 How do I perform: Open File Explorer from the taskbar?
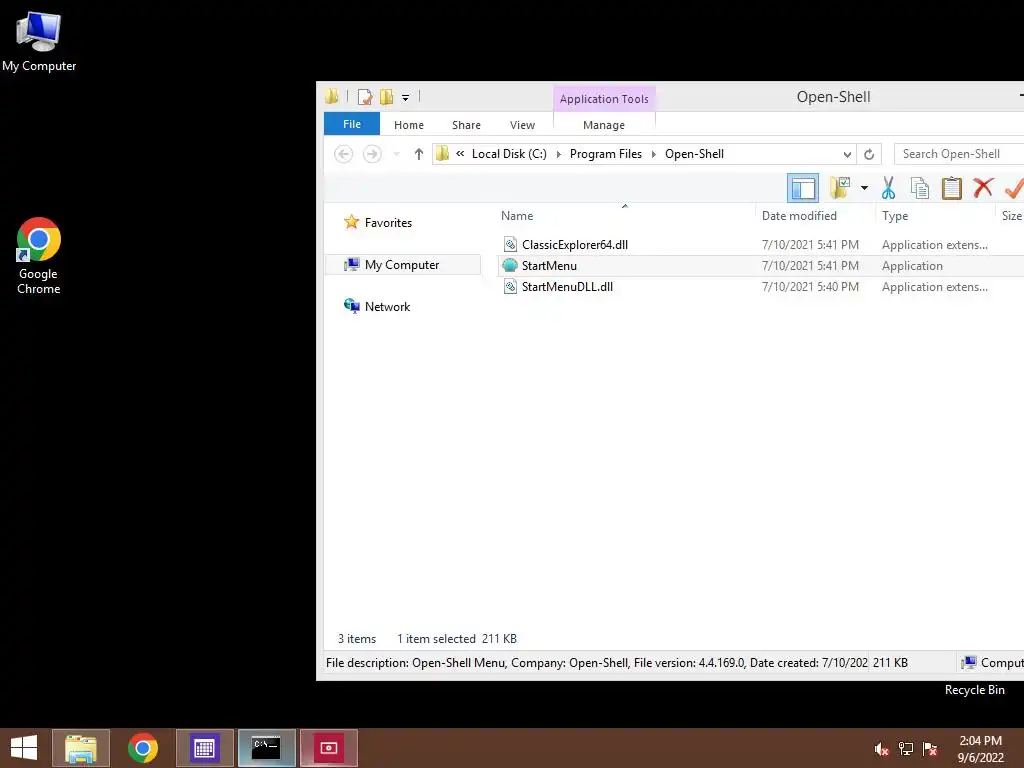point(81,748)
